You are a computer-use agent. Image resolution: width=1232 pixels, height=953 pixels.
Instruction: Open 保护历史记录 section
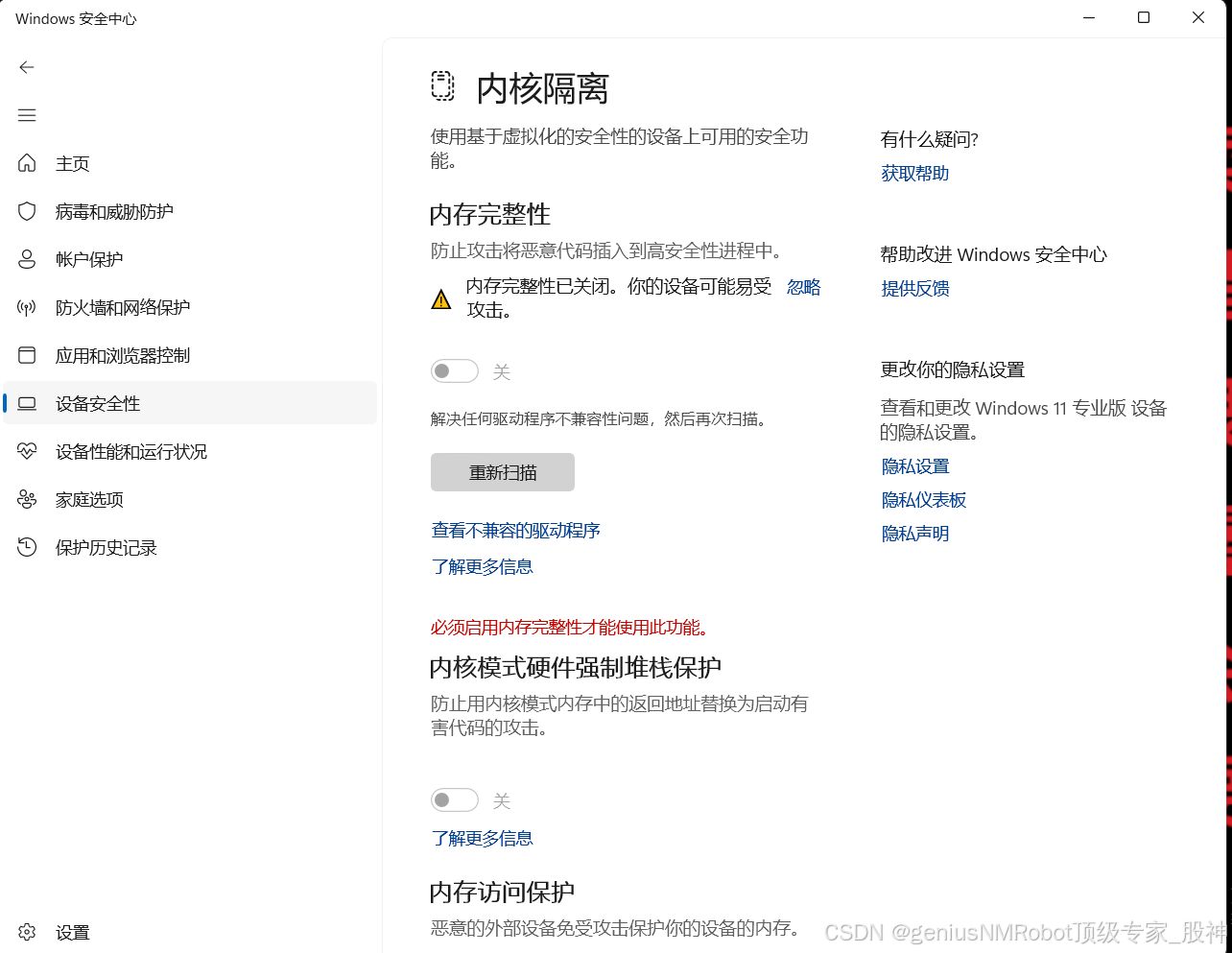point(190,547)
